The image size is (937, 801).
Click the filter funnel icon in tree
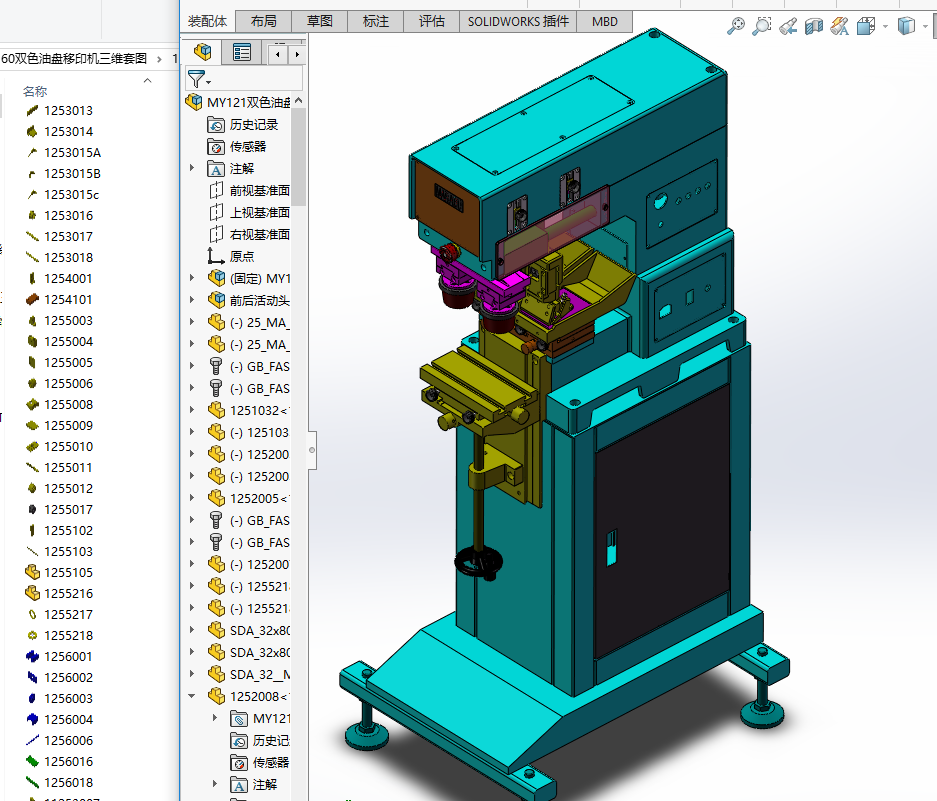coord(196,79)
